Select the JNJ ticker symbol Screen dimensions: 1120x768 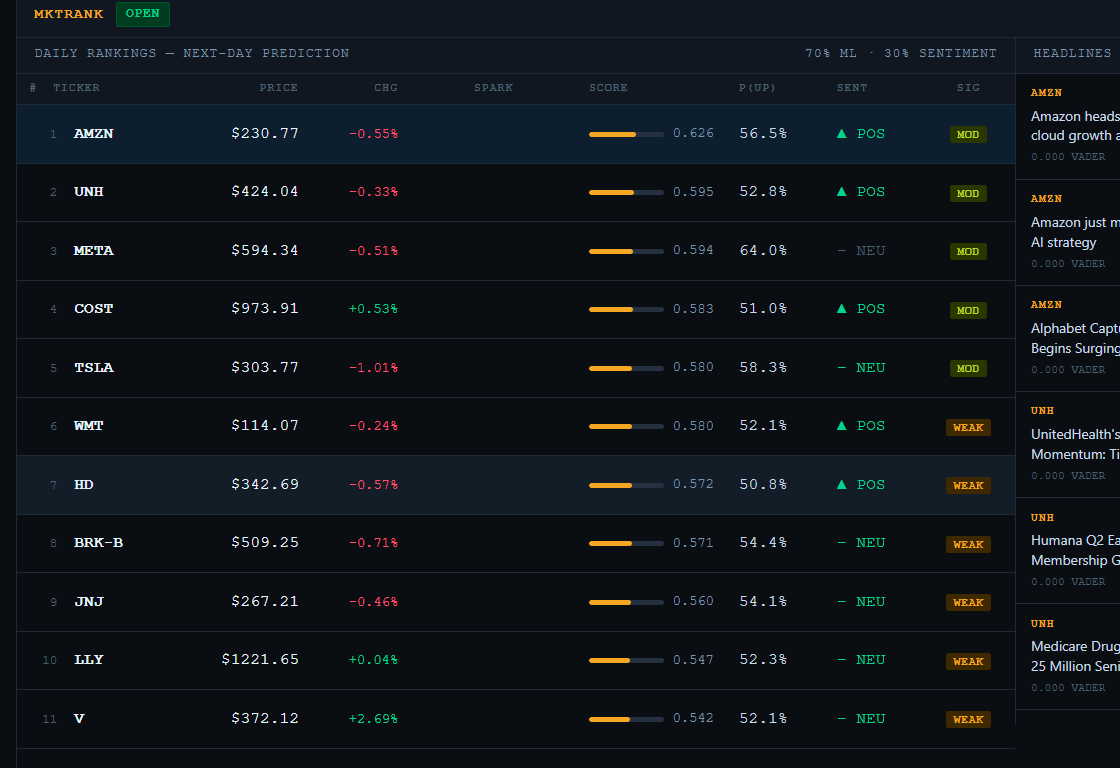[x=89, y=602]
